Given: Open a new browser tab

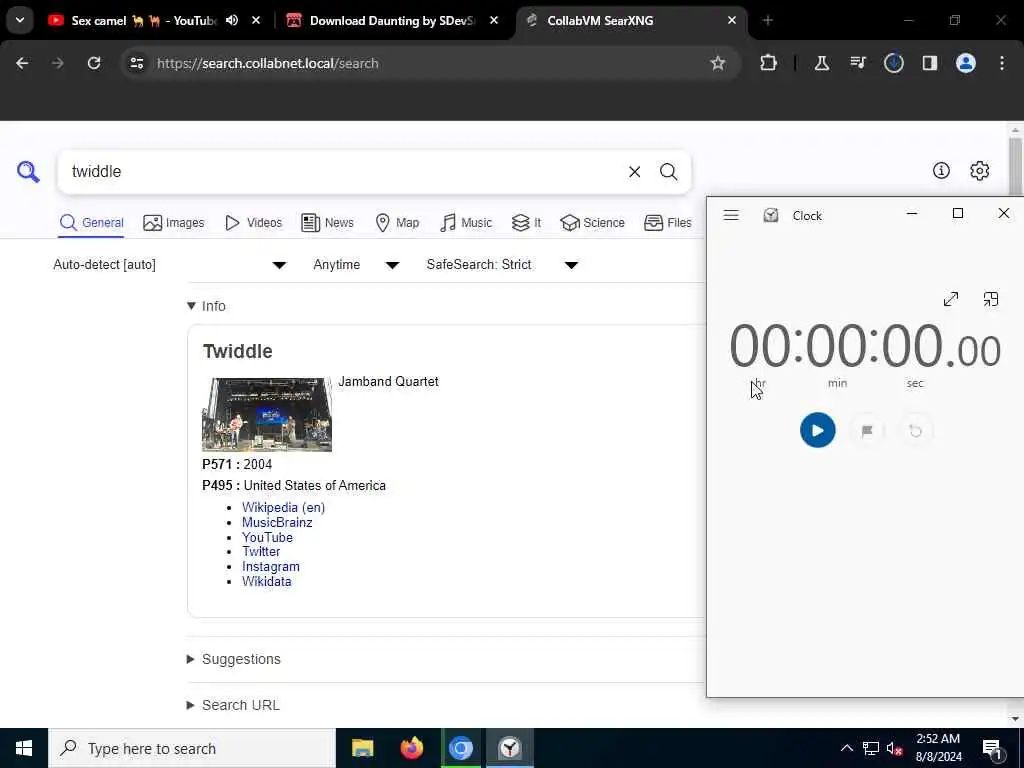Looking at the screenshot, I should click(767, 20).
